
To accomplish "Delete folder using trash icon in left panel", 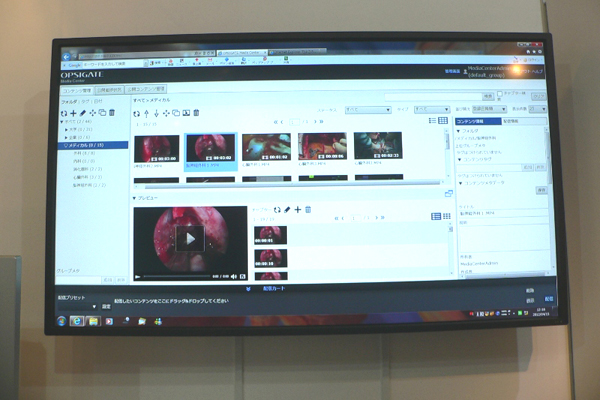I will click(112, 113).
